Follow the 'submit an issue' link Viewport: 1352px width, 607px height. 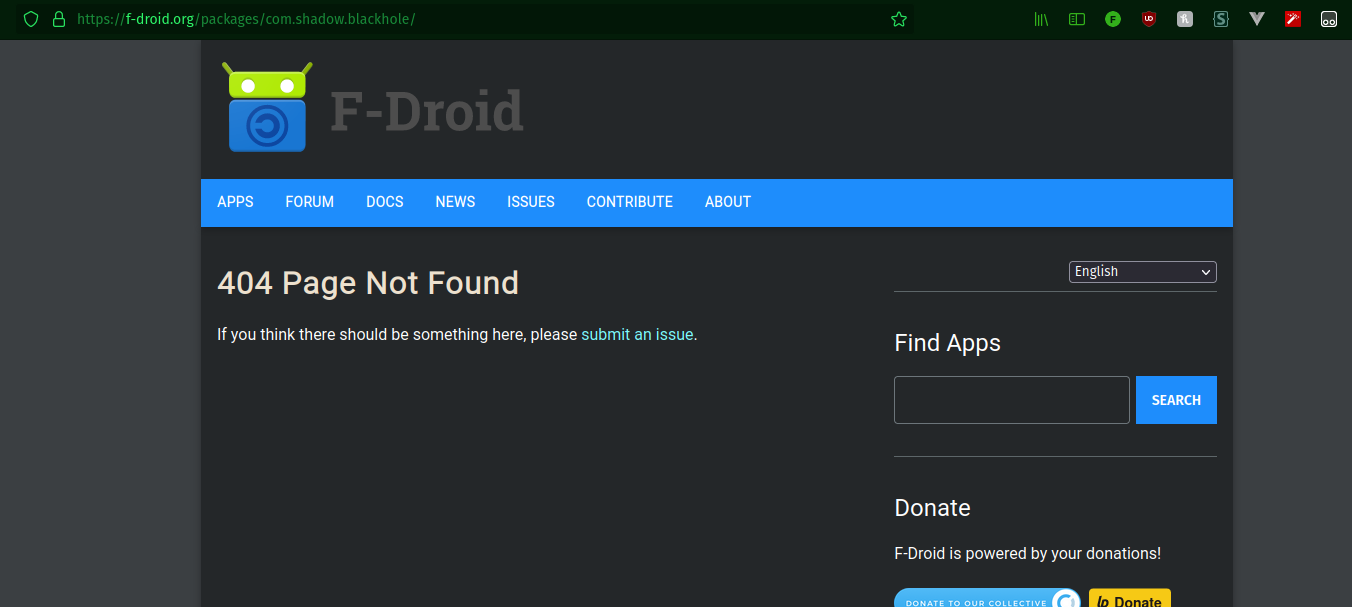click(637, 335)
